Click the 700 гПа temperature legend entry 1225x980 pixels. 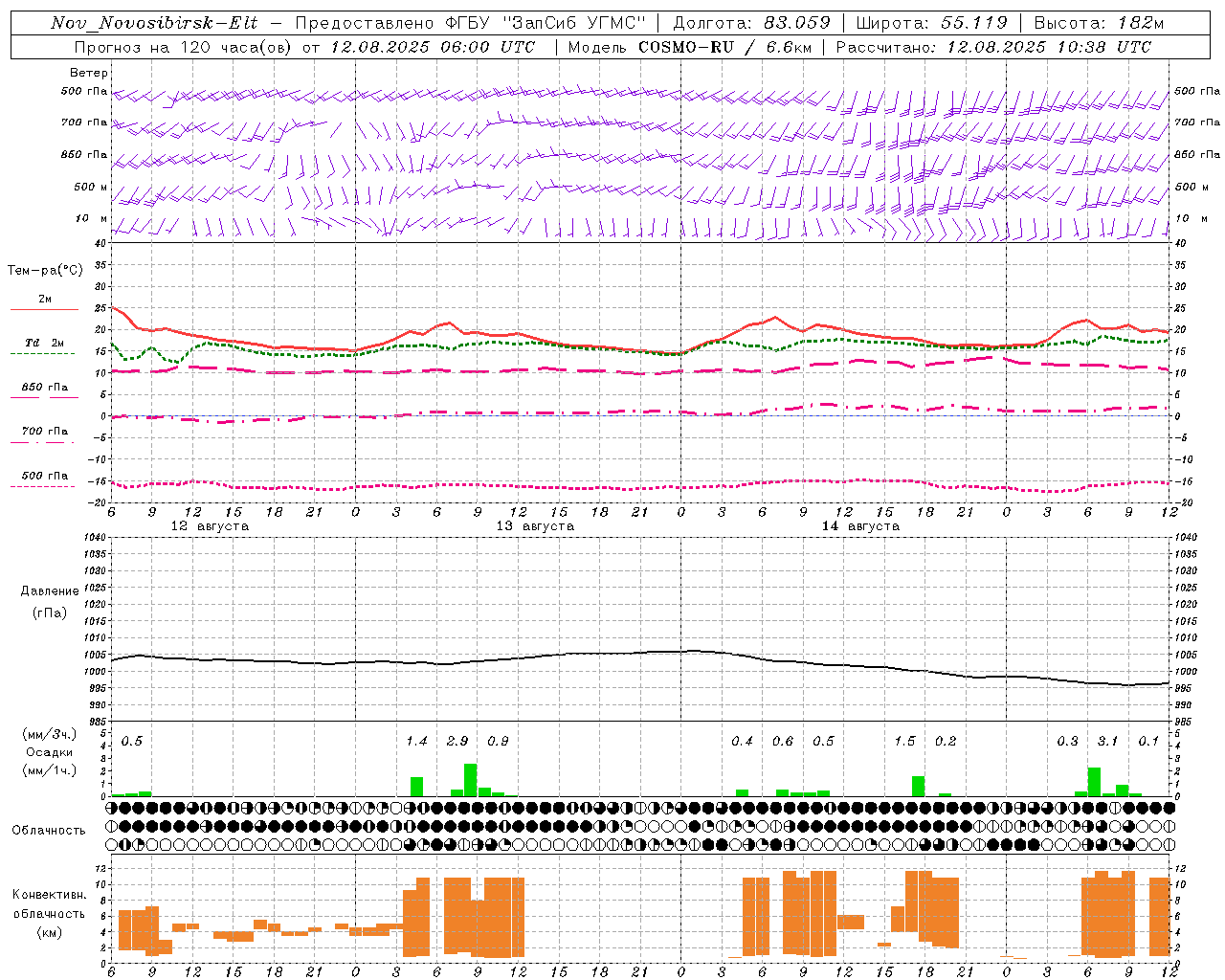pos(44,432)
